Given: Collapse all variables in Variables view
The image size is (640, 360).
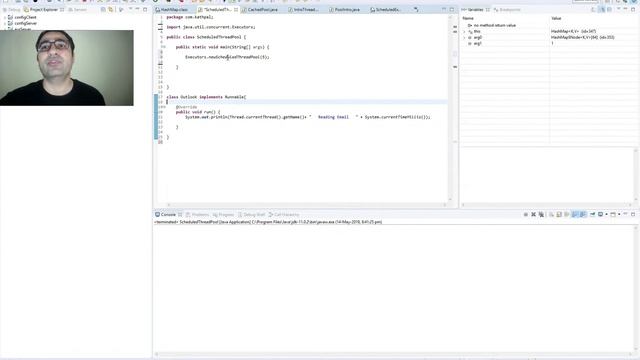Looking at the screenshot, I should pos(609,9).
